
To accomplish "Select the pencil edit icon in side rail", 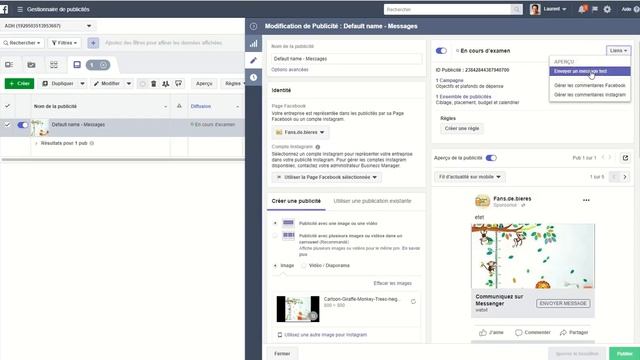I will pos(253,60).
